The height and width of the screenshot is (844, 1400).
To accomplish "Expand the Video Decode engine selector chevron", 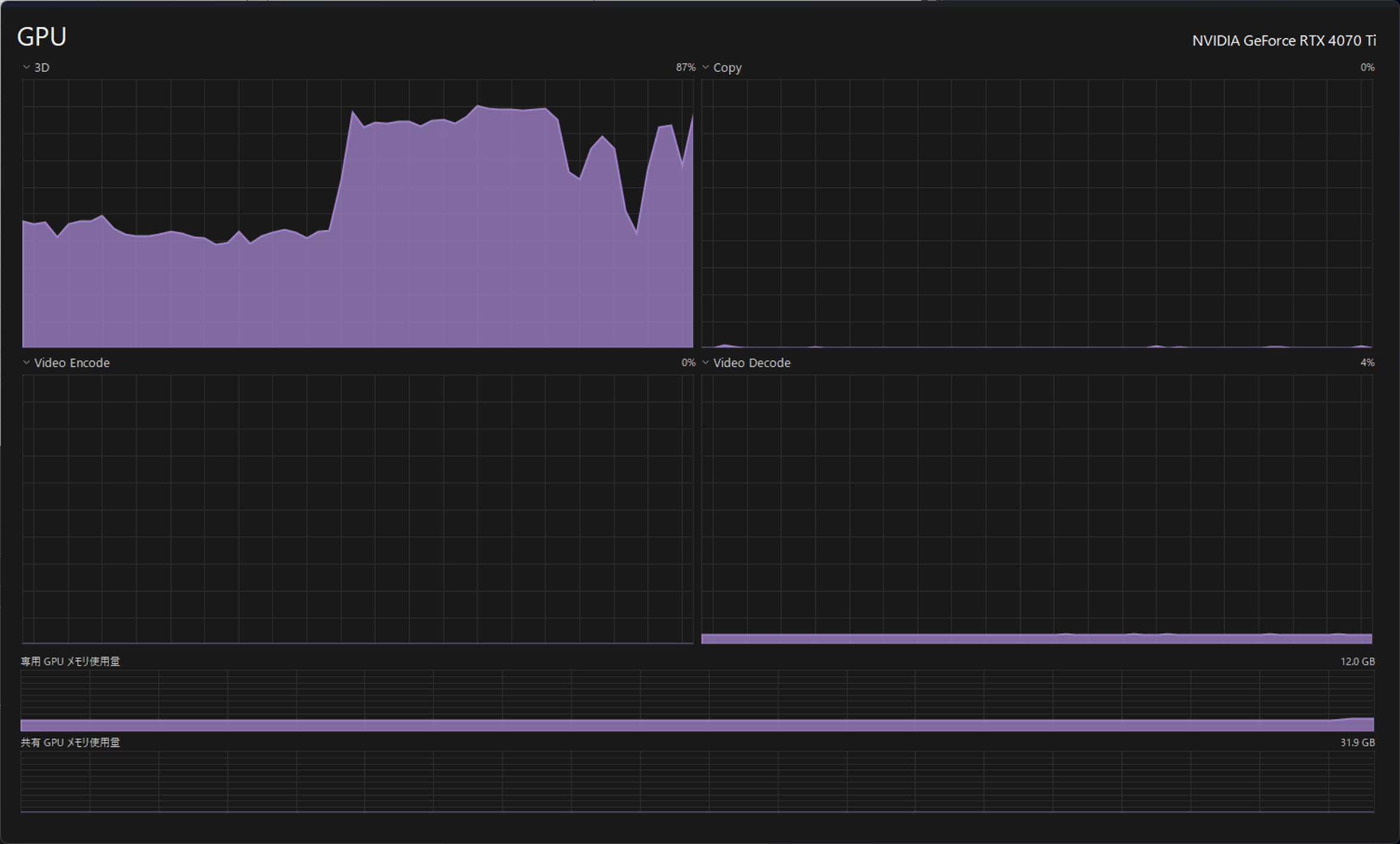I will [705, 363].
